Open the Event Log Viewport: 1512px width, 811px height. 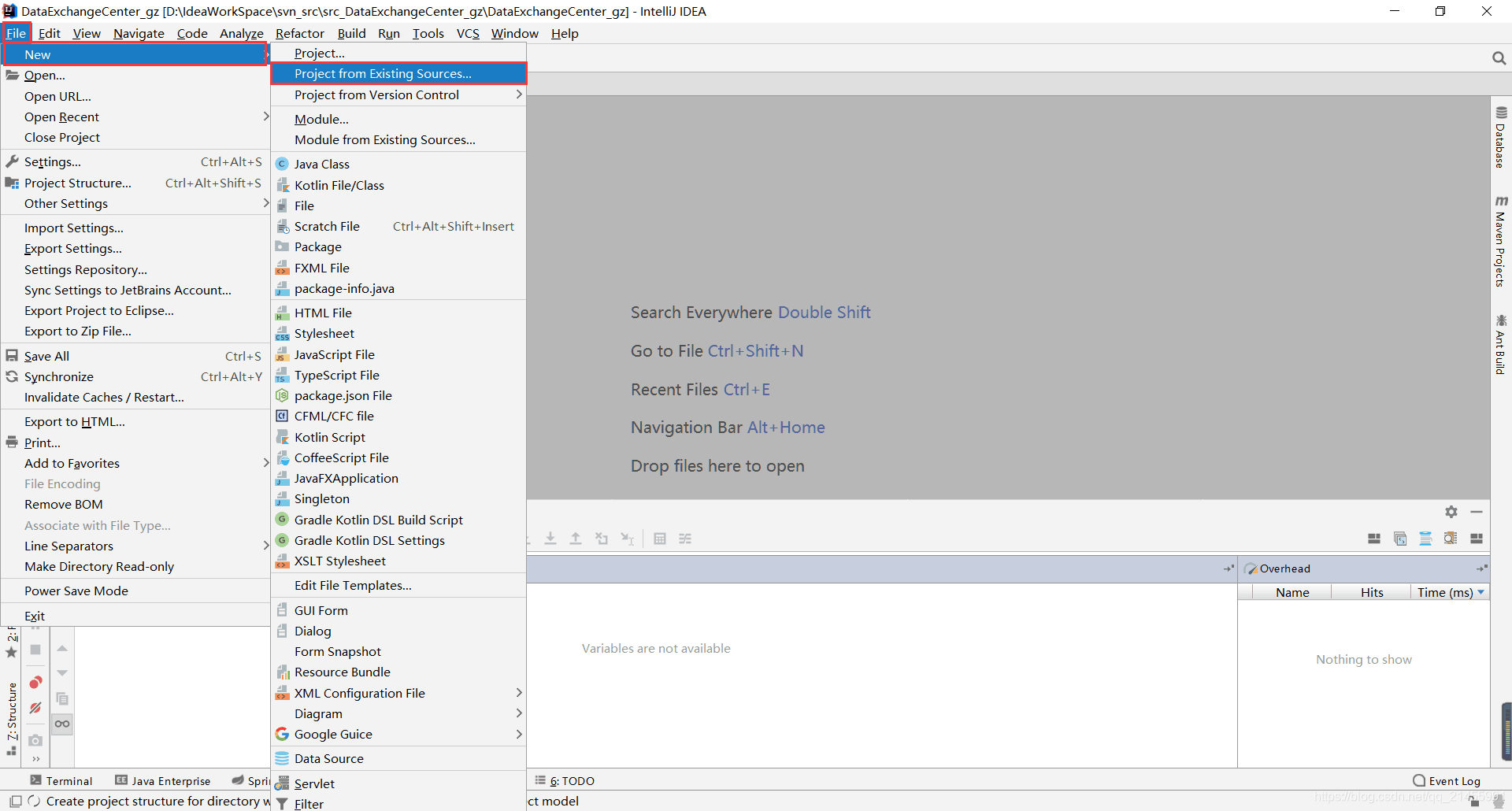pos(1447,780)
